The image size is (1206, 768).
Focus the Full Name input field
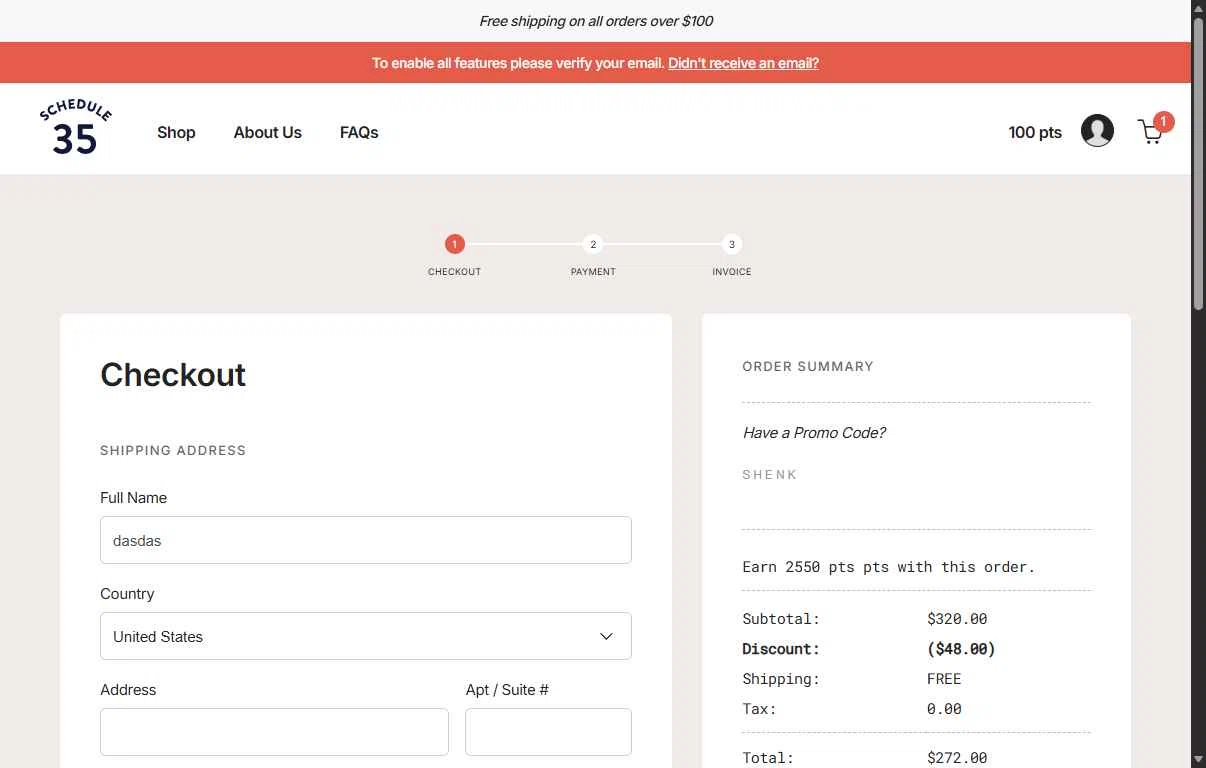(366, 540)
